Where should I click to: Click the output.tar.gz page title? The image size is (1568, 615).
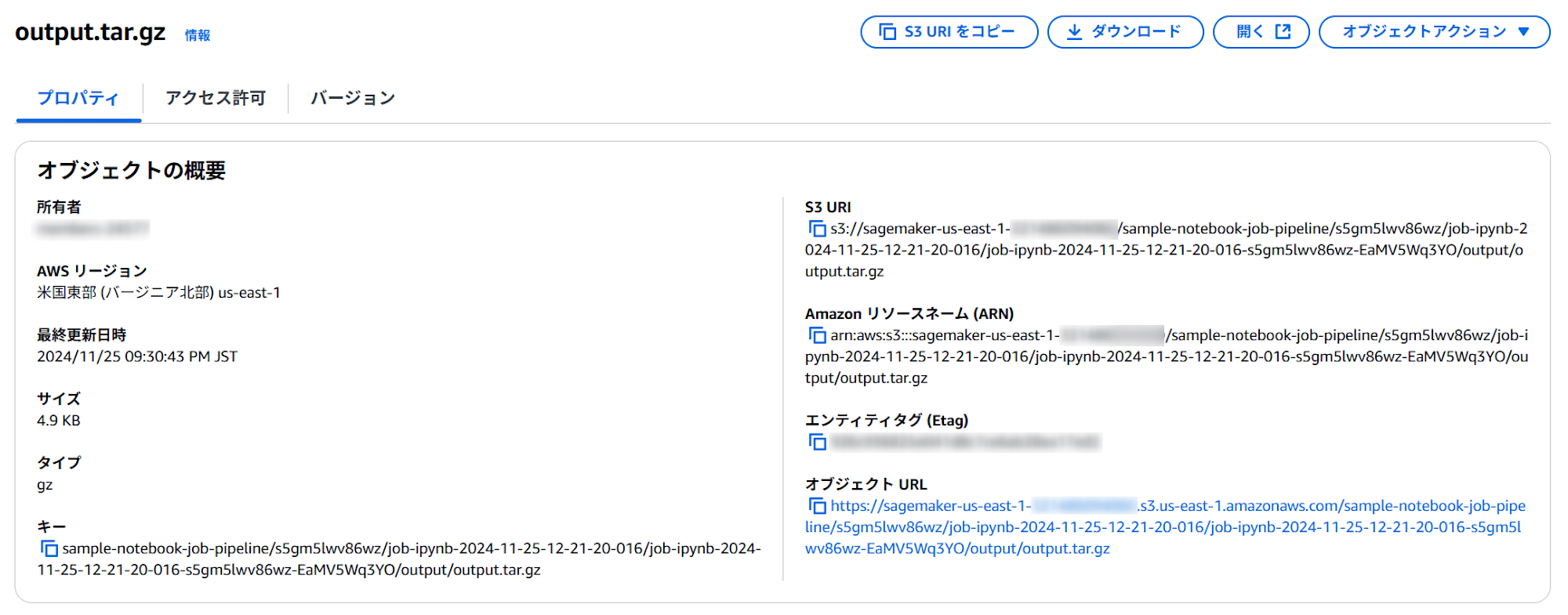tap(90, 32)
